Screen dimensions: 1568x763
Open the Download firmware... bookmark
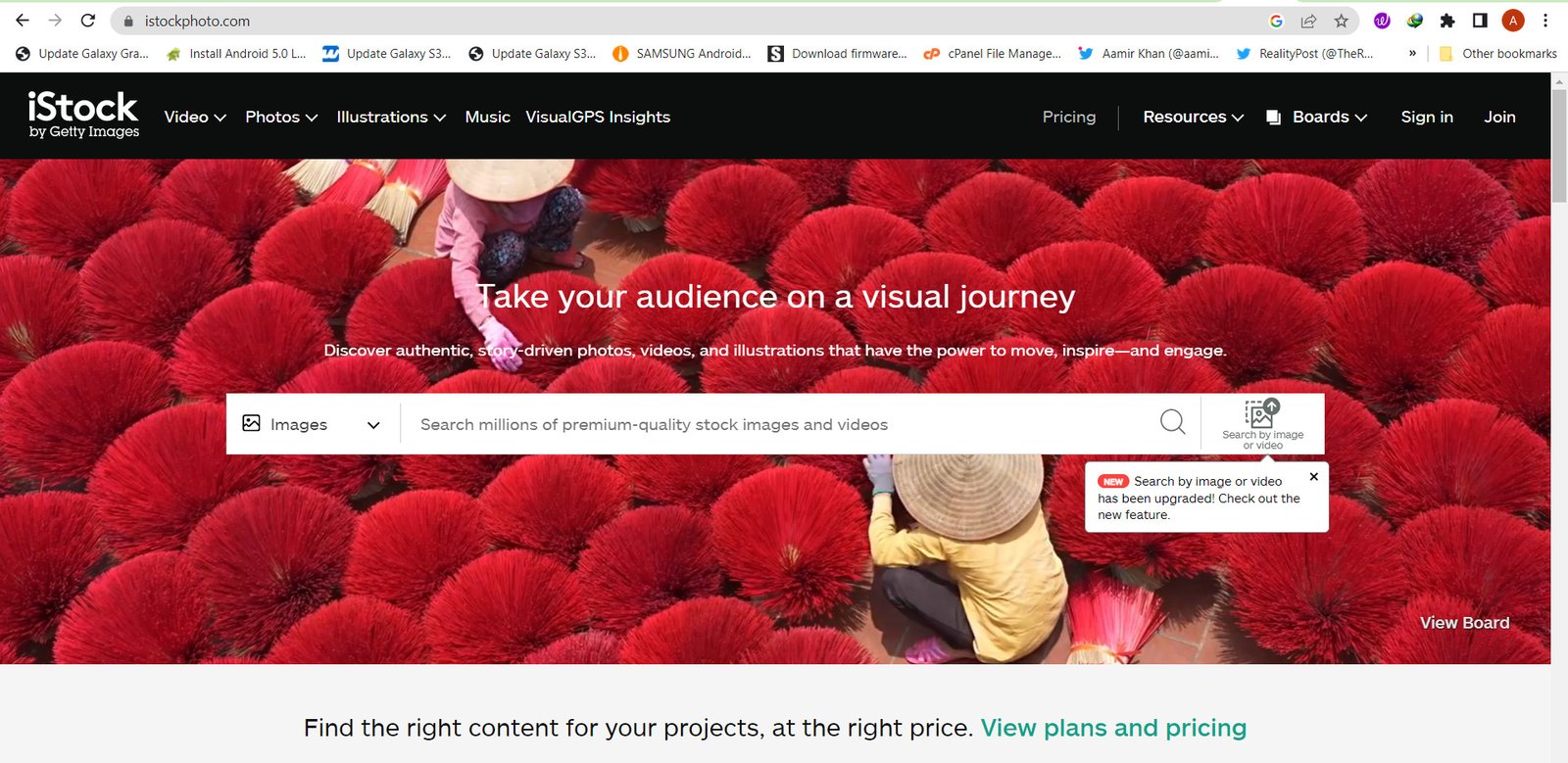point(838,54)
